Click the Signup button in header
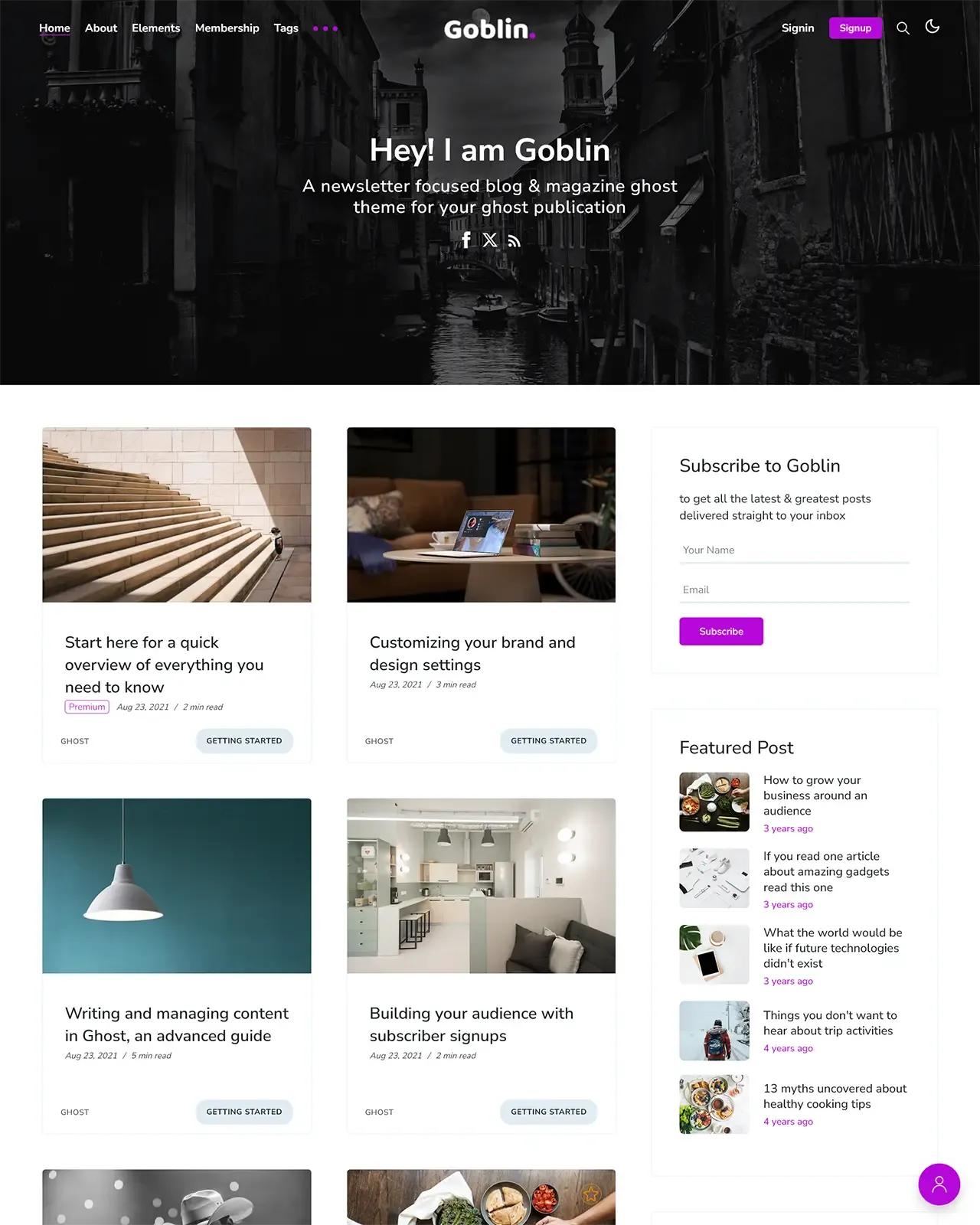Viewport: 980px width, 1225px height. pos(855,28)
